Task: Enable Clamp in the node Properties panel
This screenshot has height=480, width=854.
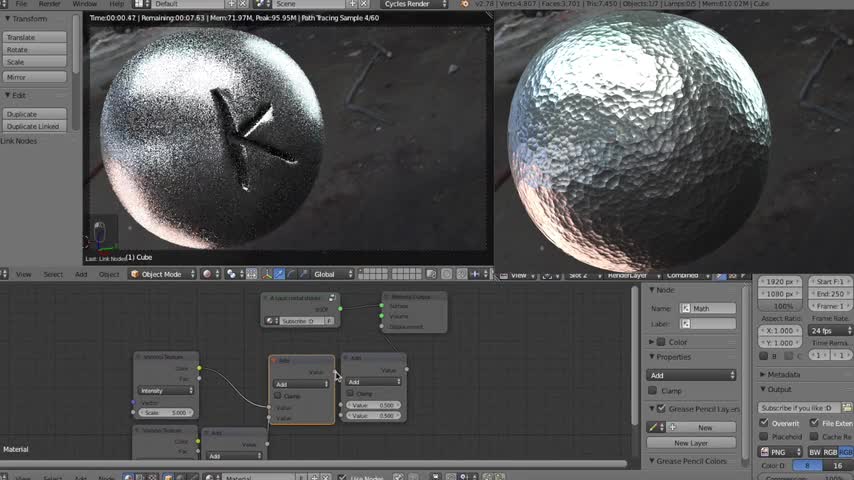Action: pos(653,390)
